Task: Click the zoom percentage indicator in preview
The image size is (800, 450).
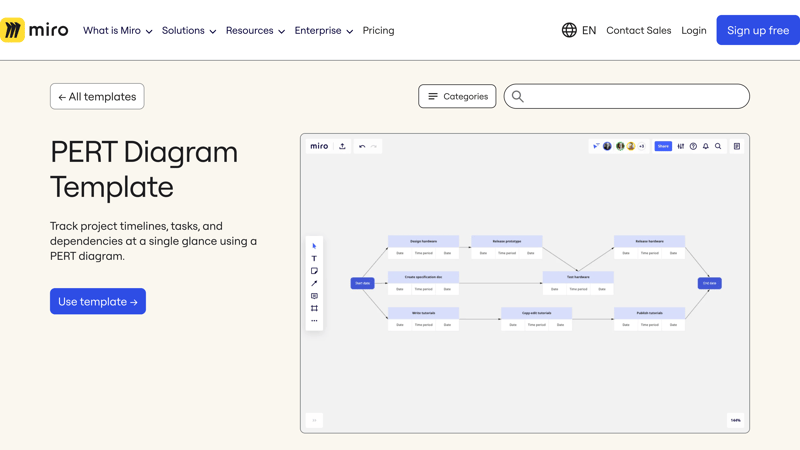Action: (x=736, y=420)
